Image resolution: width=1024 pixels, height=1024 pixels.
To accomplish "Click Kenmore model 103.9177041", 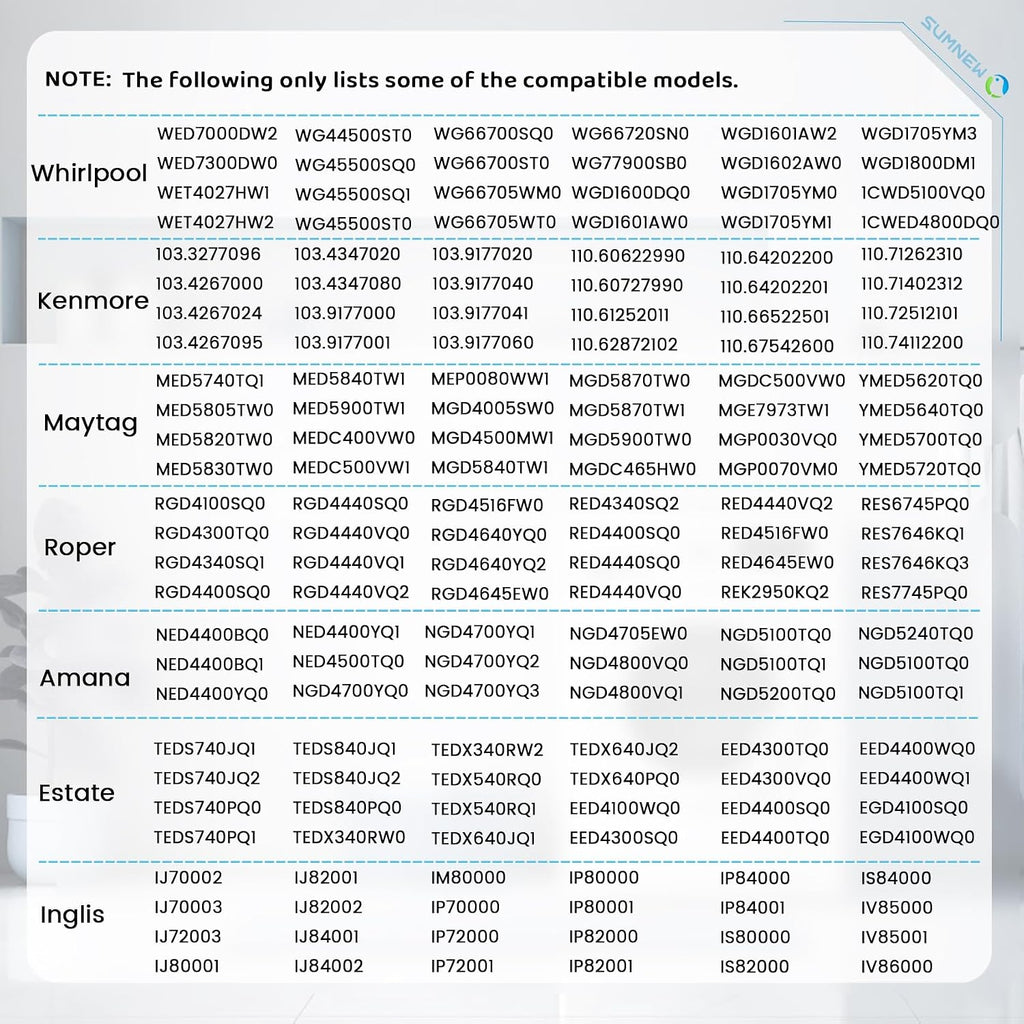I will point(480,313).
